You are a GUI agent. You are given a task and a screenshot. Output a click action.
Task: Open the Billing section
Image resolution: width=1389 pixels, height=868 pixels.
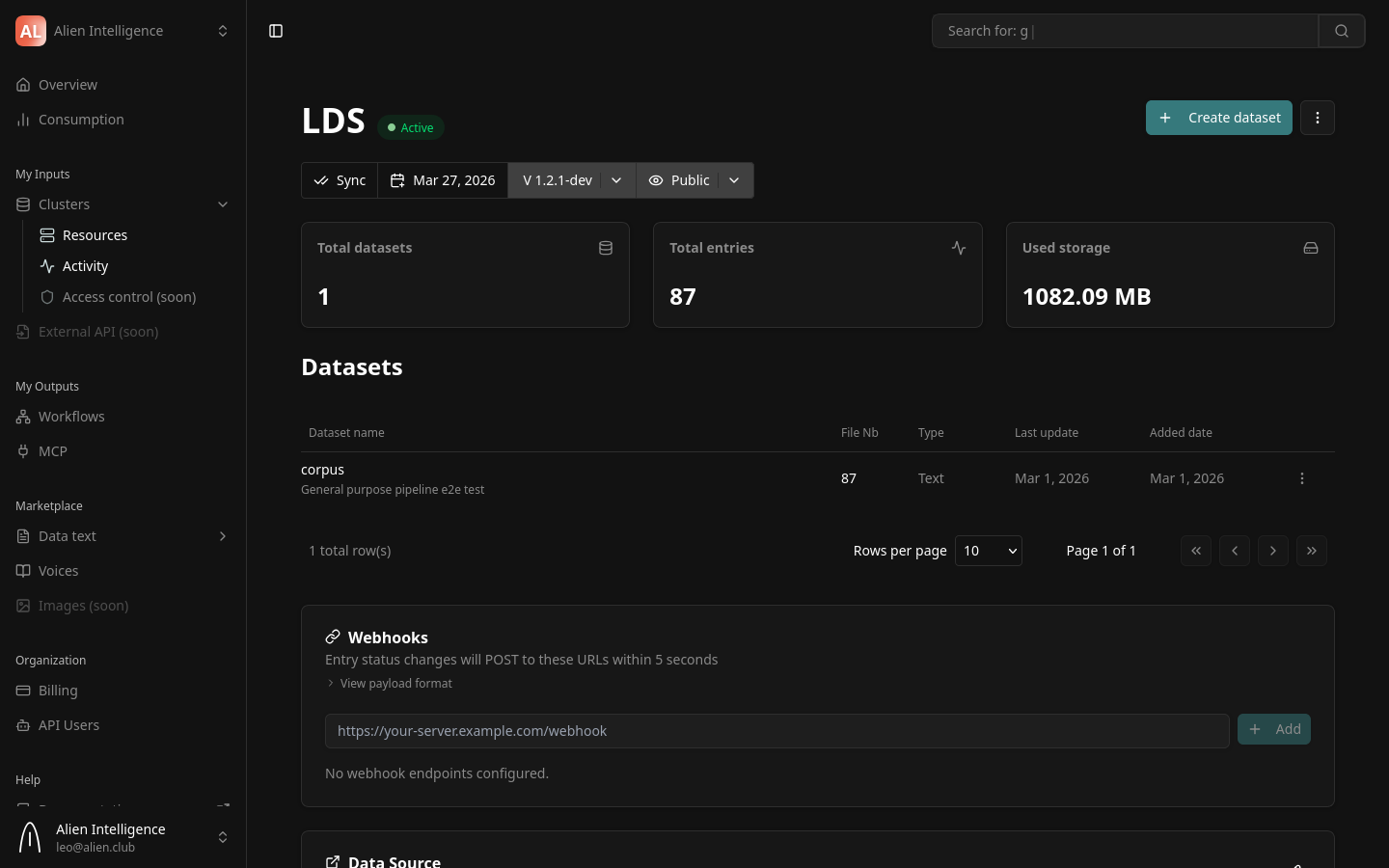[x=58, y=690]
